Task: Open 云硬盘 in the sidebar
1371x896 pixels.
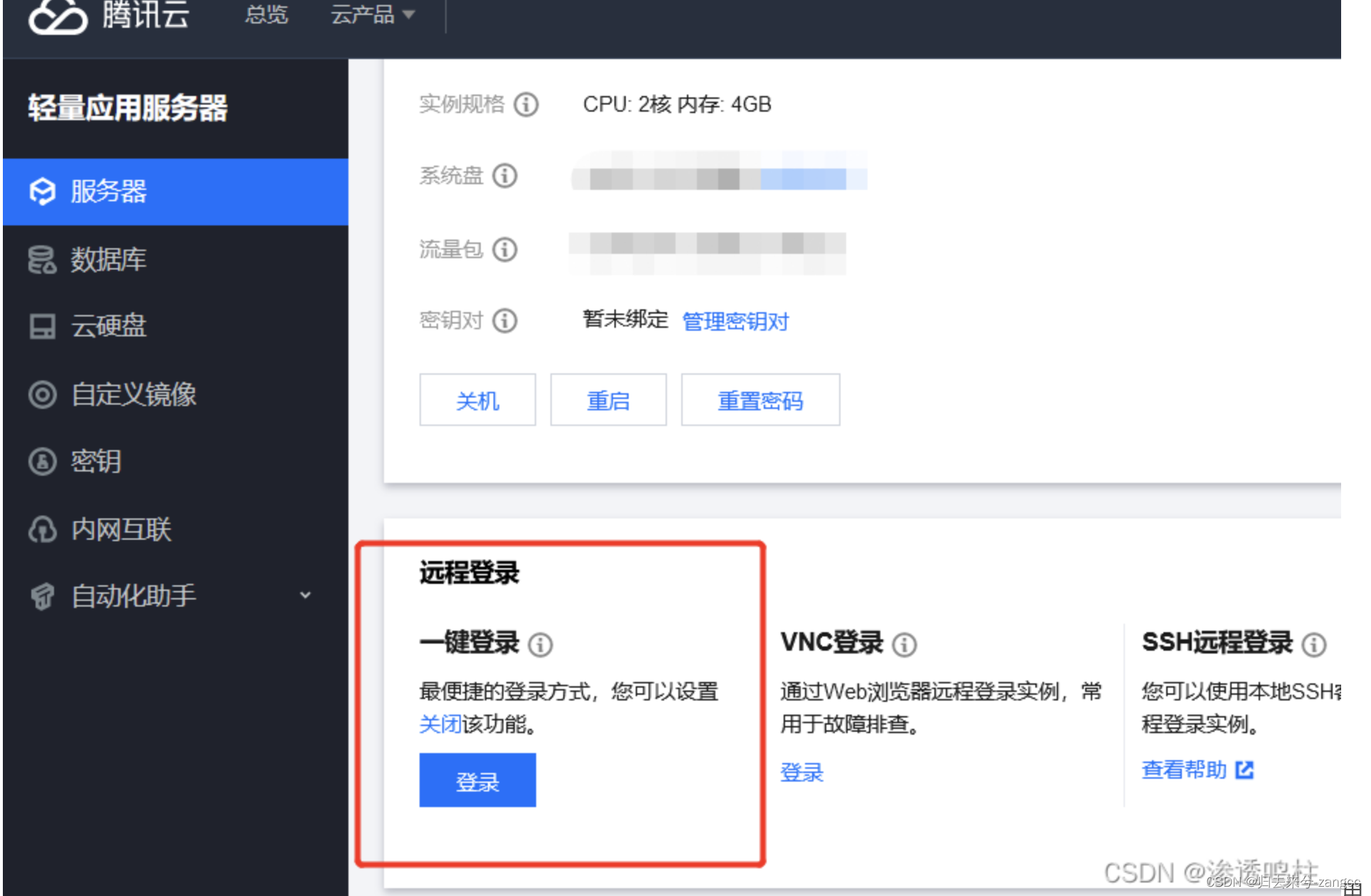Action: coord(176,326)
